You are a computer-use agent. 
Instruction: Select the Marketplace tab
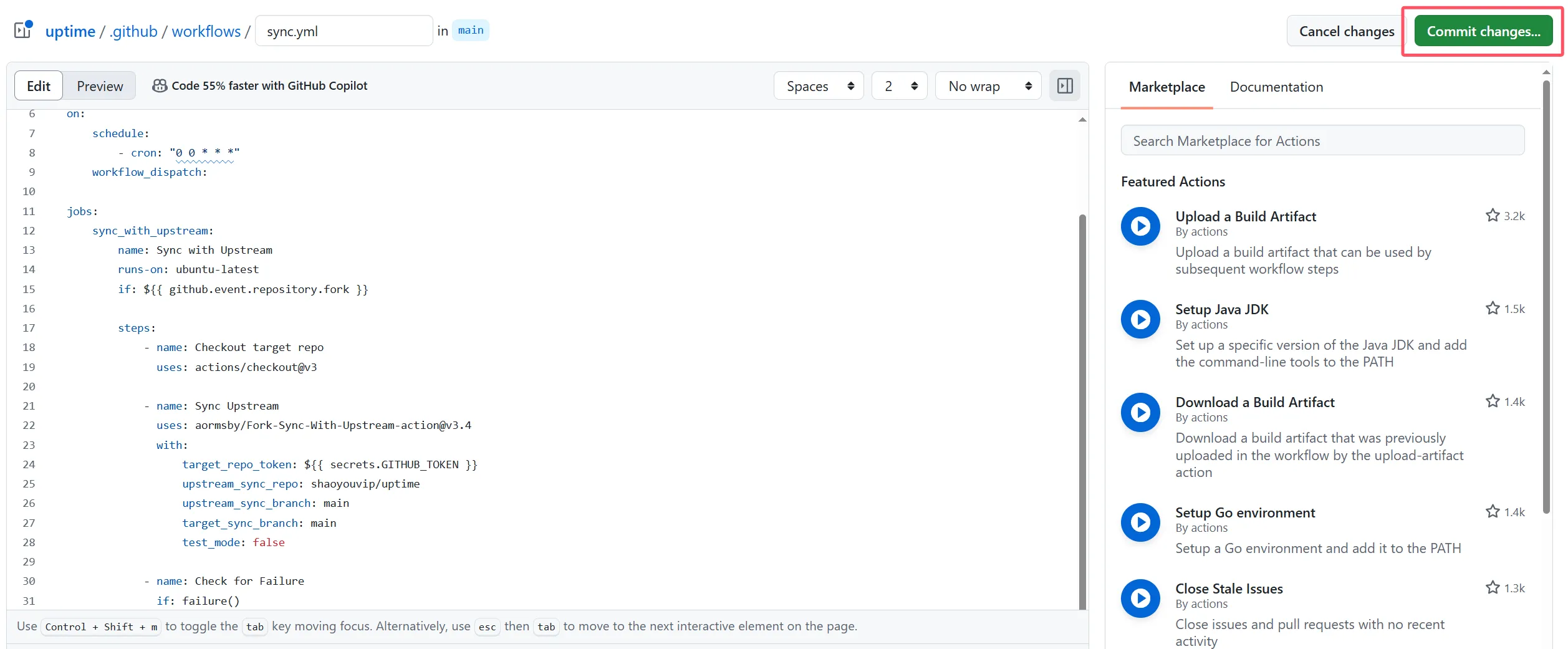point(1166,87)
